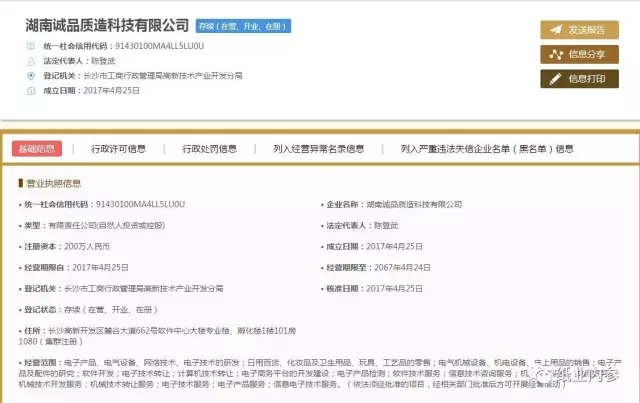This screenshot has width=640, height=403.
Task: Click header credit code 91430100MA4LL5LU0U
Action: pos(160,46)
